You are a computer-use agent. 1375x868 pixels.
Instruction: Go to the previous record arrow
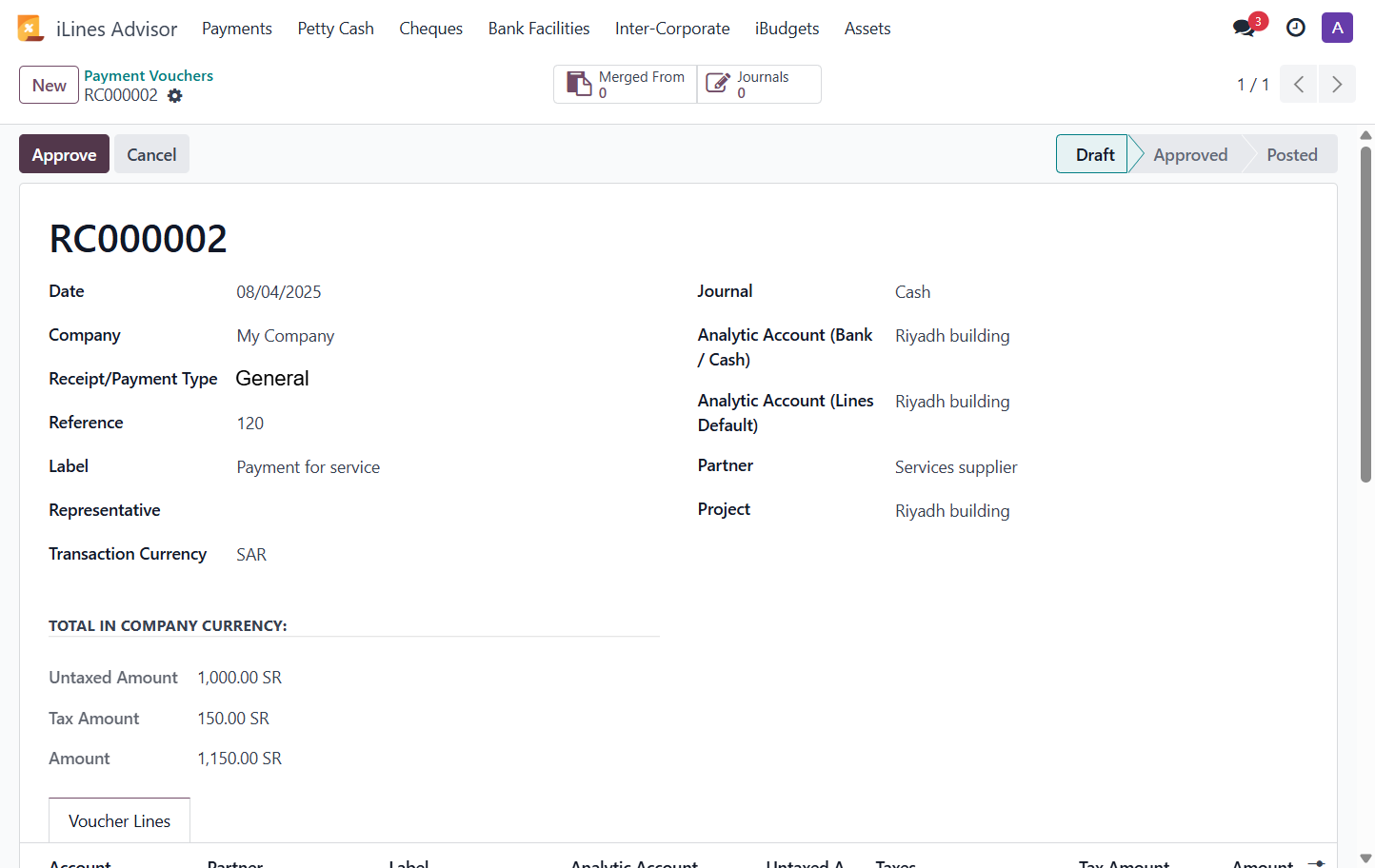coord(1299,84)
